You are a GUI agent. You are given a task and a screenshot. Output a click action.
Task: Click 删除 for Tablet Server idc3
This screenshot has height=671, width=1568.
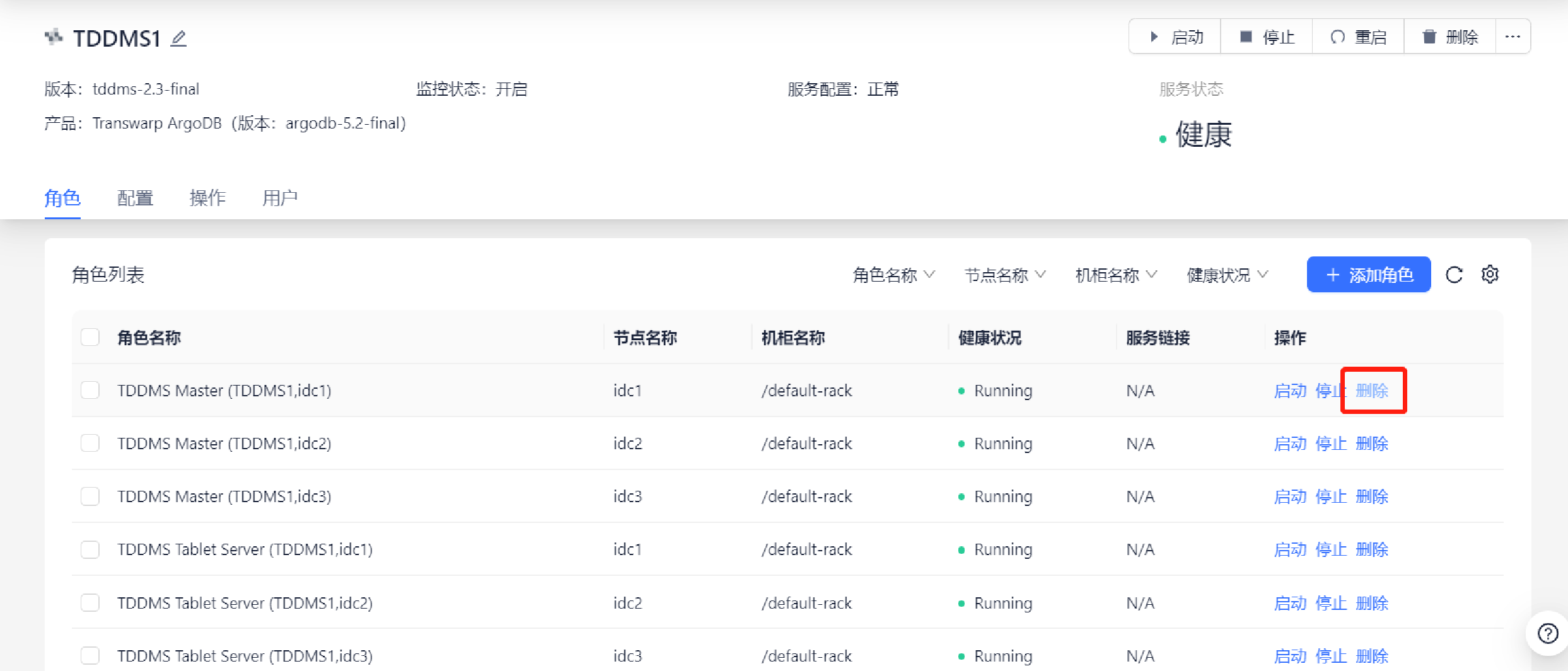tap(1372, 656)
